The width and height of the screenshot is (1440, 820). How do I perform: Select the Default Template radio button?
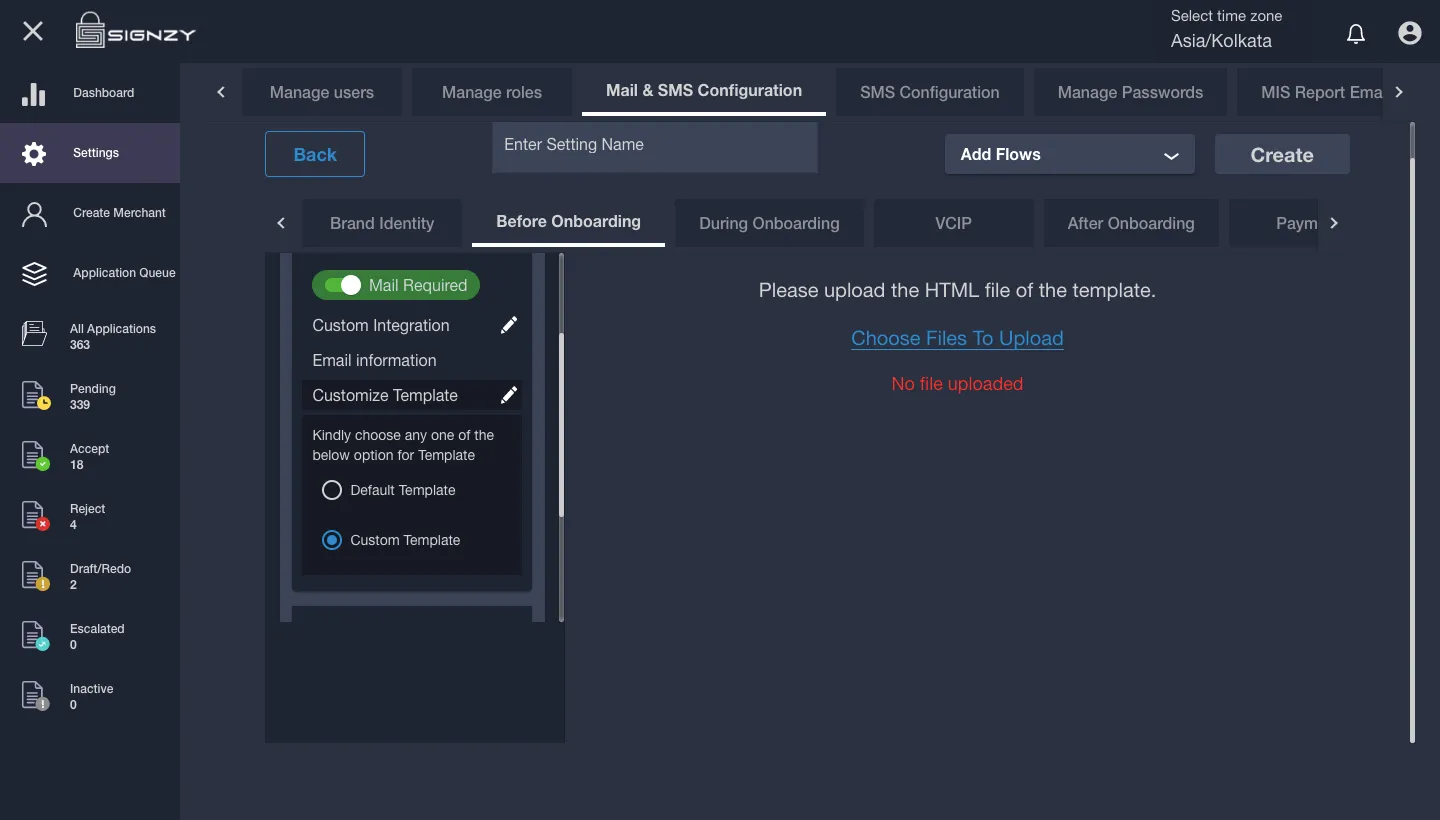pos(332,490)
